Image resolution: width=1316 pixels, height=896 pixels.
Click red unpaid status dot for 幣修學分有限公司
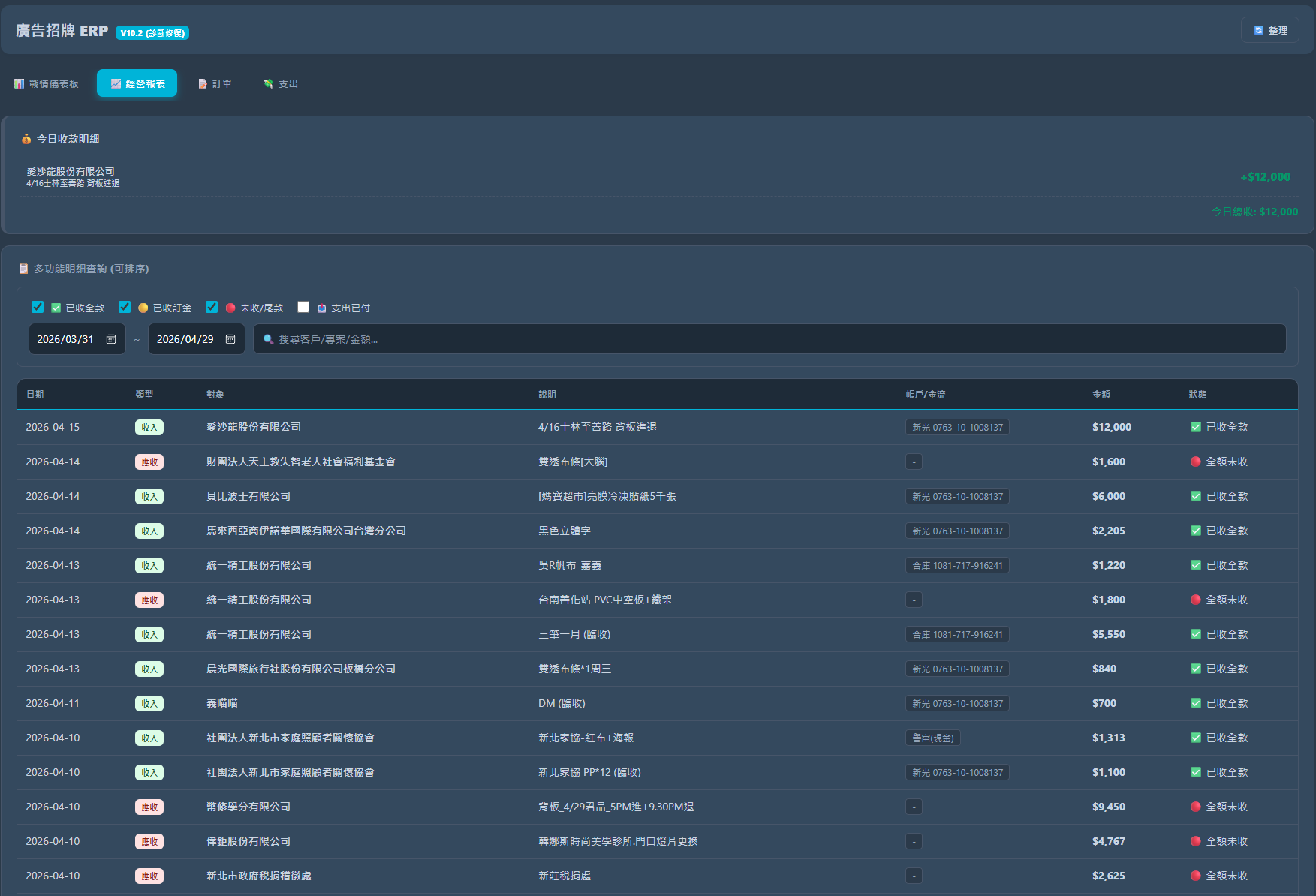(1196, 807)
